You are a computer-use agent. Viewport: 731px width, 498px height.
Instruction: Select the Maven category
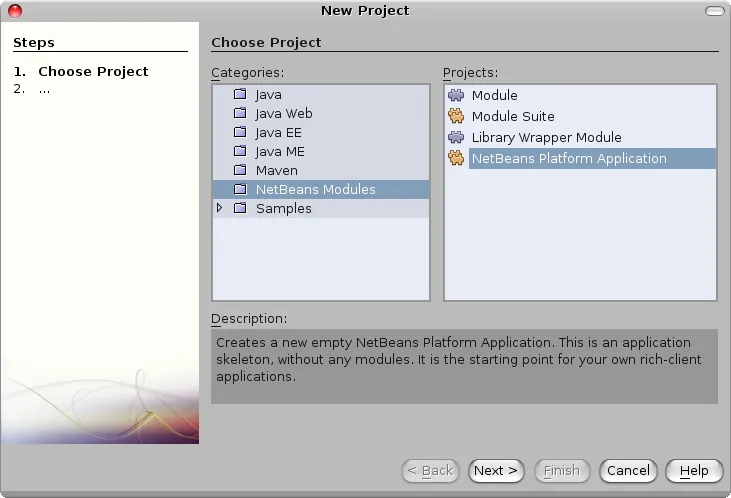click(276, 171)
